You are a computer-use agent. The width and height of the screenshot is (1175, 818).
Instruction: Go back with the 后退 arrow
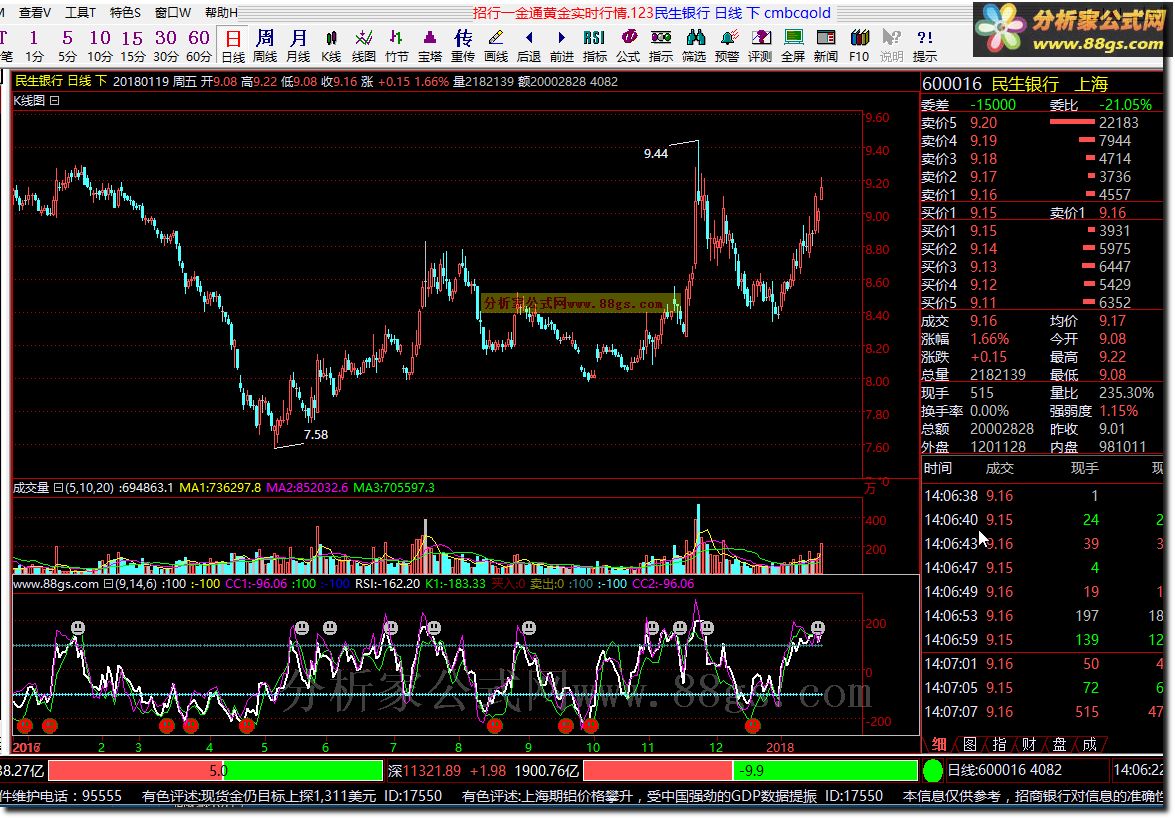click(x=528, y=45)
